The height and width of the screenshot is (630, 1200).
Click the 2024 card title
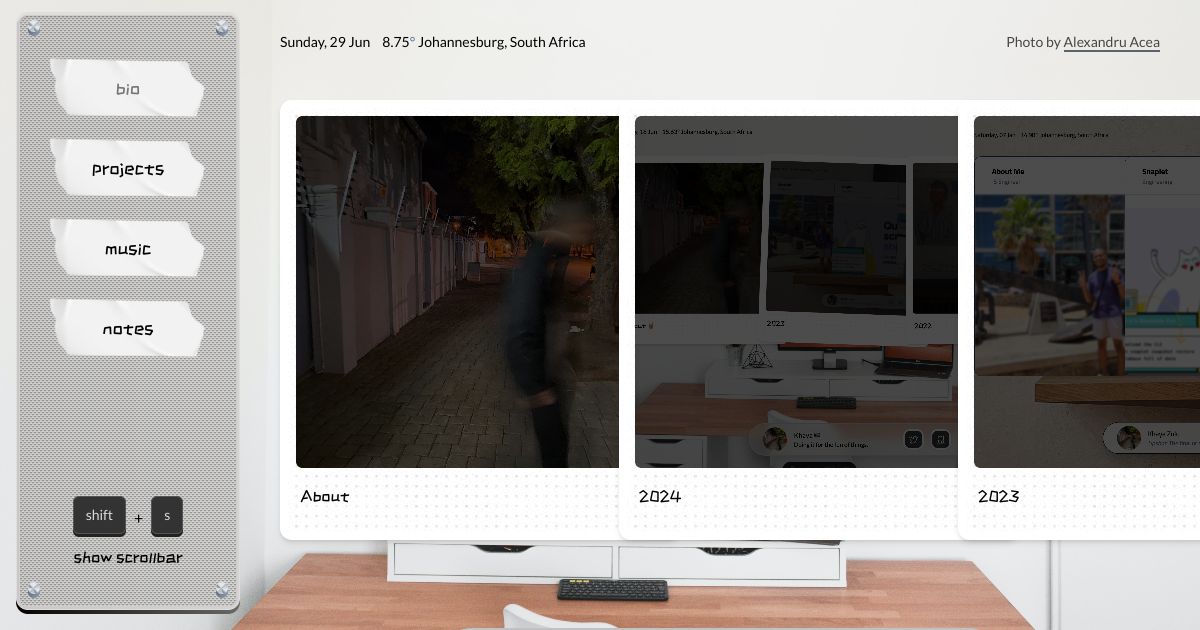[660, 496]
